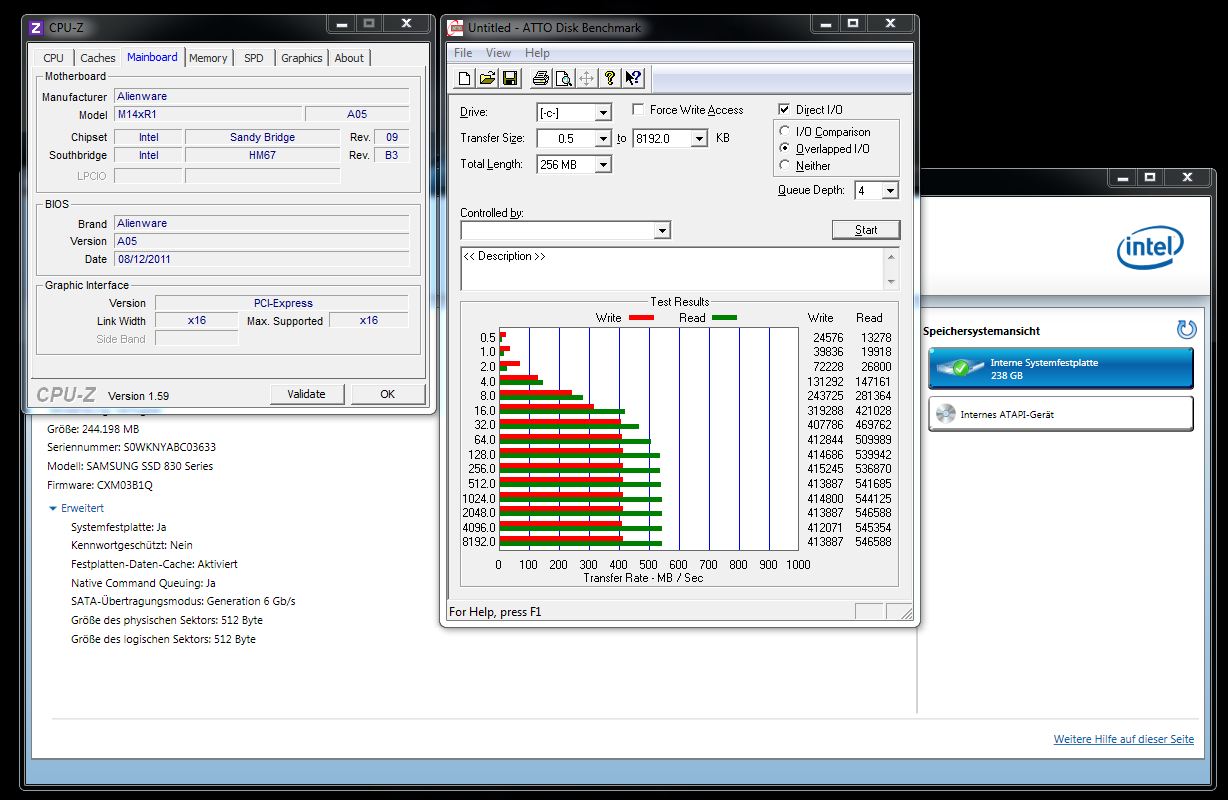Screen dimensions: 1228x800
Task: Click the Save floppy icon in ATTO toolbar
Action: (510, 78)
